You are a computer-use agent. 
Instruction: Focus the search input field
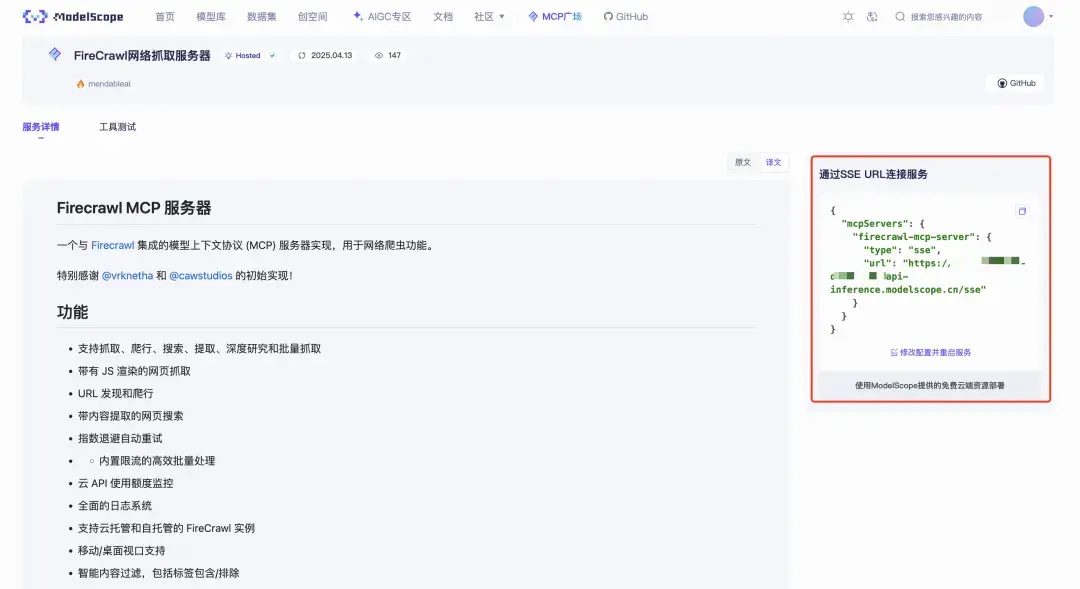pos(946,17)
